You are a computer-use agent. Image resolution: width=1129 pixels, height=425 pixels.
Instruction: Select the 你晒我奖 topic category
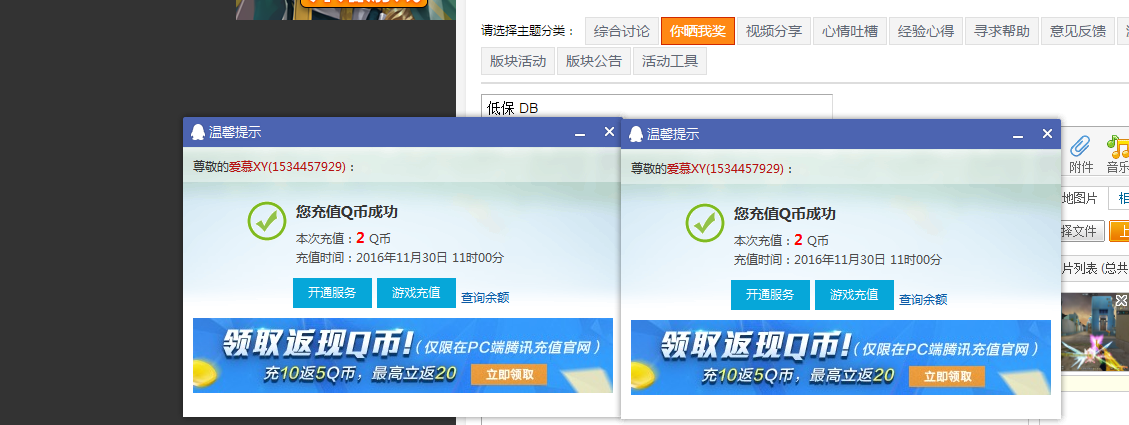tap(698, 31)
